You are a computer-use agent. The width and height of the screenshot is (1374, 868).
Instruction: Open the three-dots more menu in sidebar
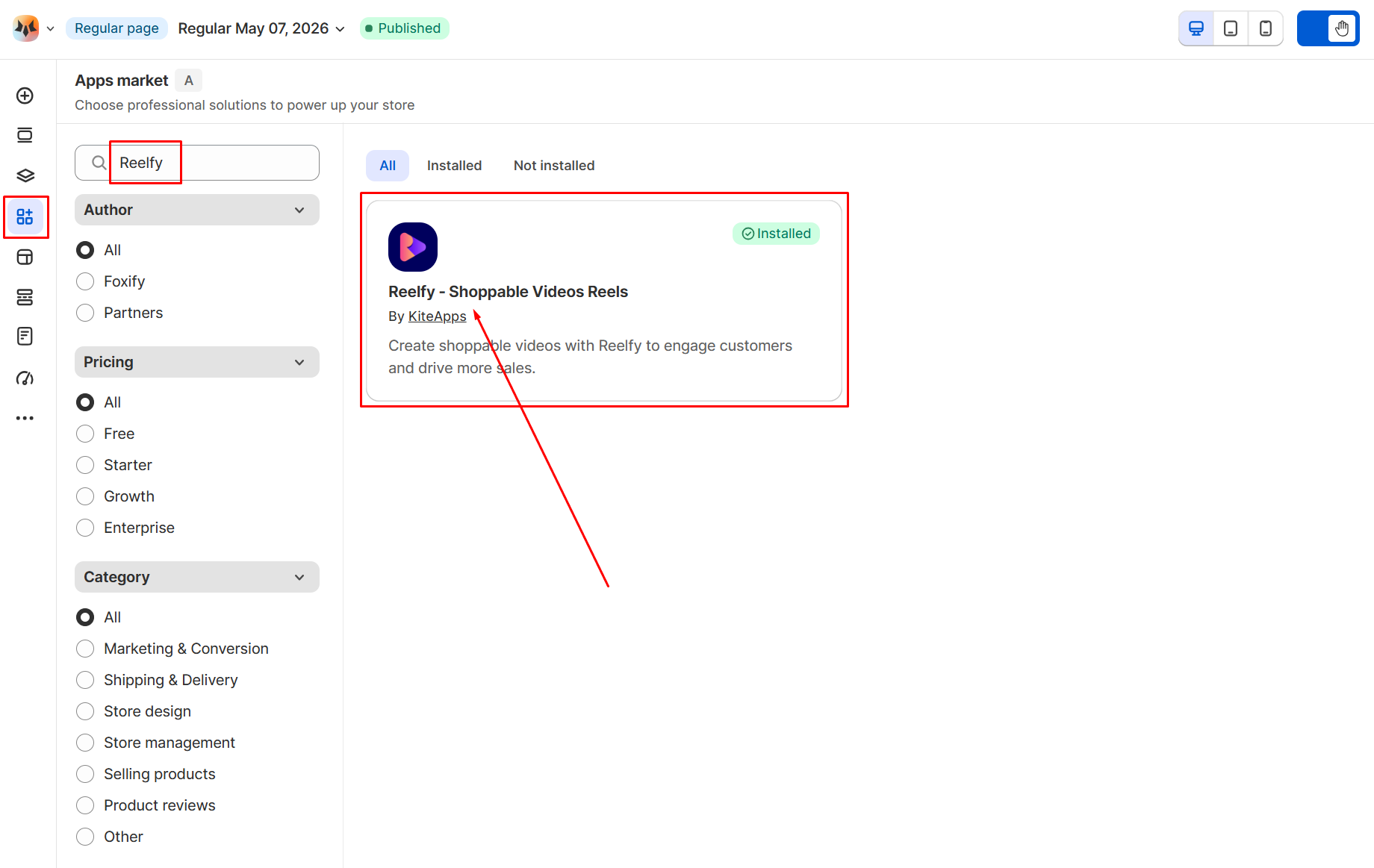[x=25, y=418]
